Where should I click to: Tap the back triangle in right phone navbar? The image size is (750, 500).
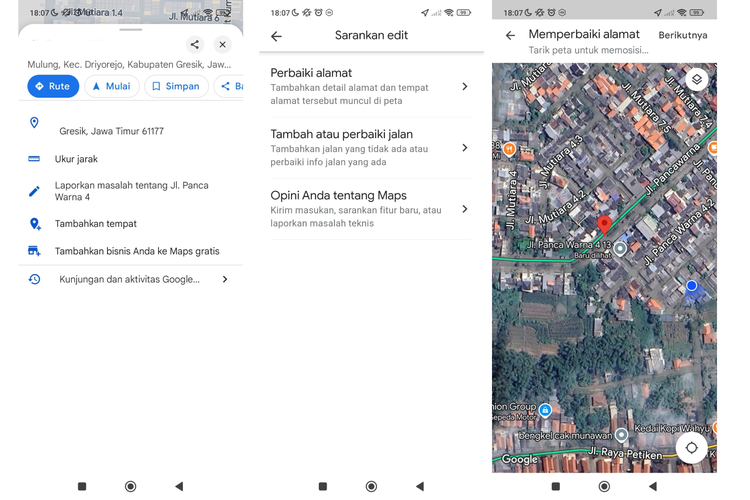coord(652,486)
